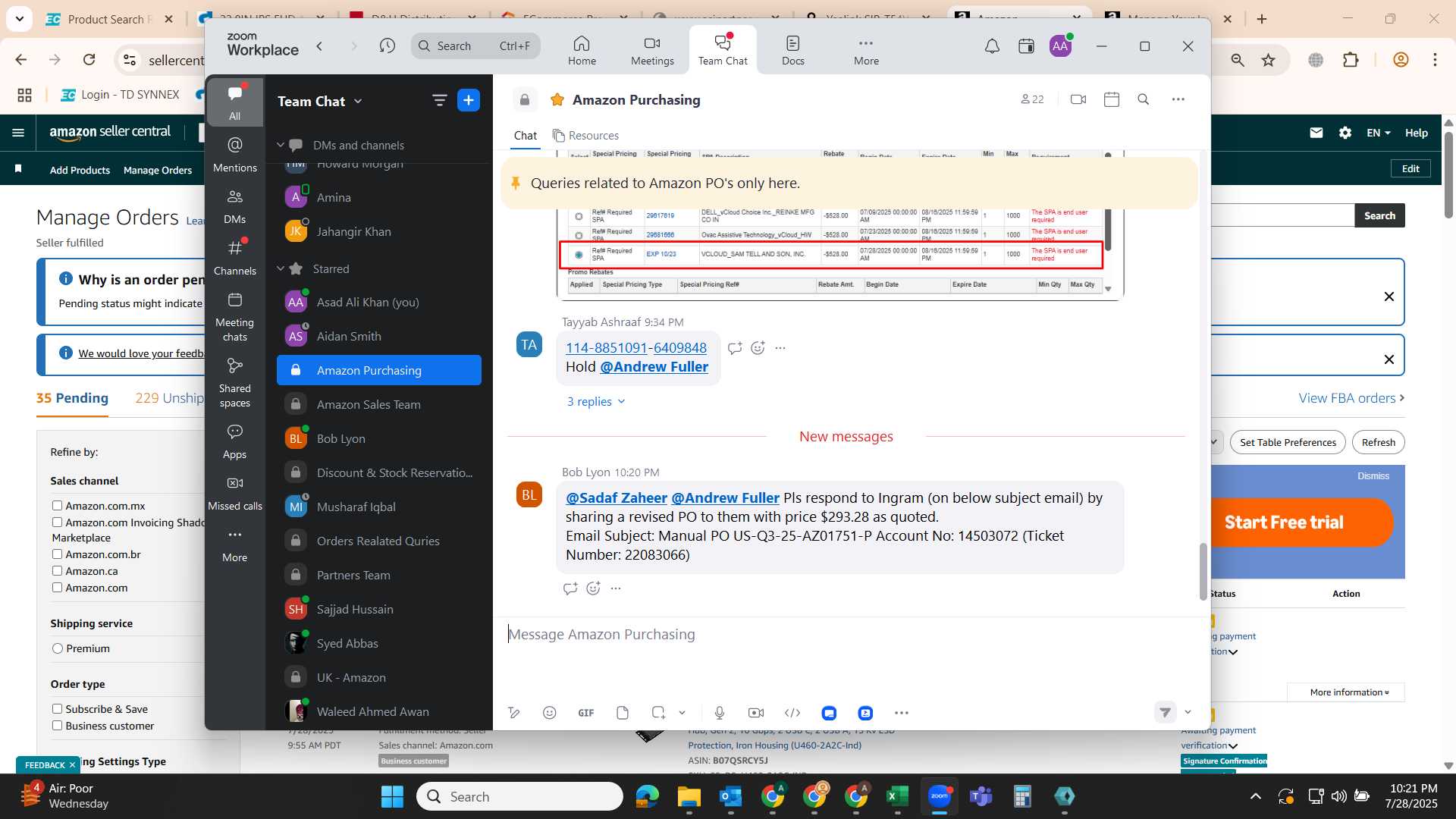Collapse the Starred section
Image resolution: width=1456 pixels, height=819 pixels.
coord(280,268)
